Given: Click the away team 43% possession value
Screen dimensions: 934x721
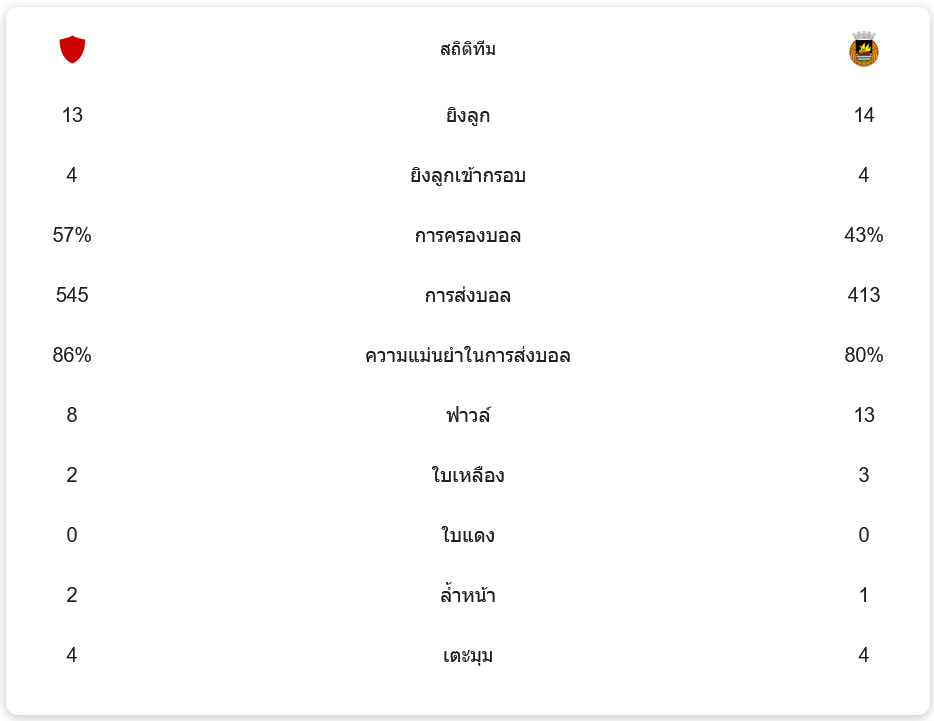Looking at the screenshot, I should (x=864, y=235).
